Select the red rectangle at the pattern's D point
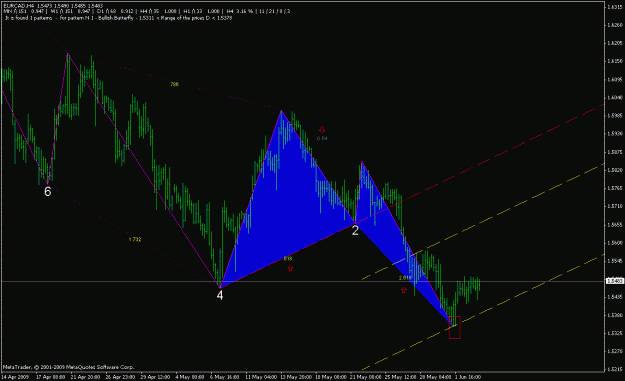This screenshot has height=381, width=625. (455, 328)
